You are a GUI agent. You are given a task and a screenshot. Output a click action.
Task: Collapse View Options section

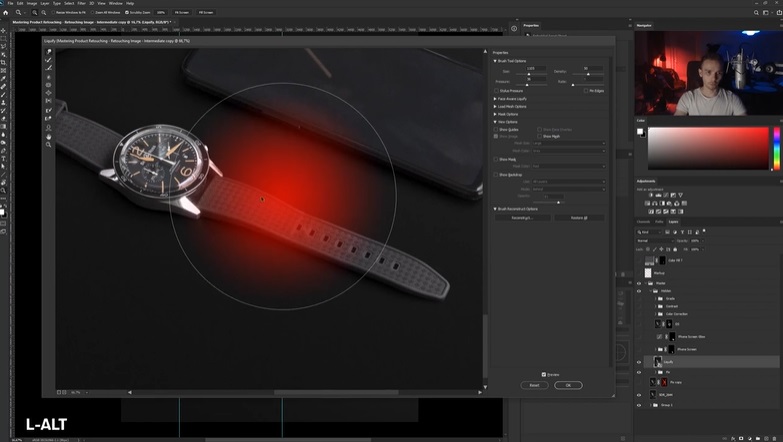click(495, 122)
